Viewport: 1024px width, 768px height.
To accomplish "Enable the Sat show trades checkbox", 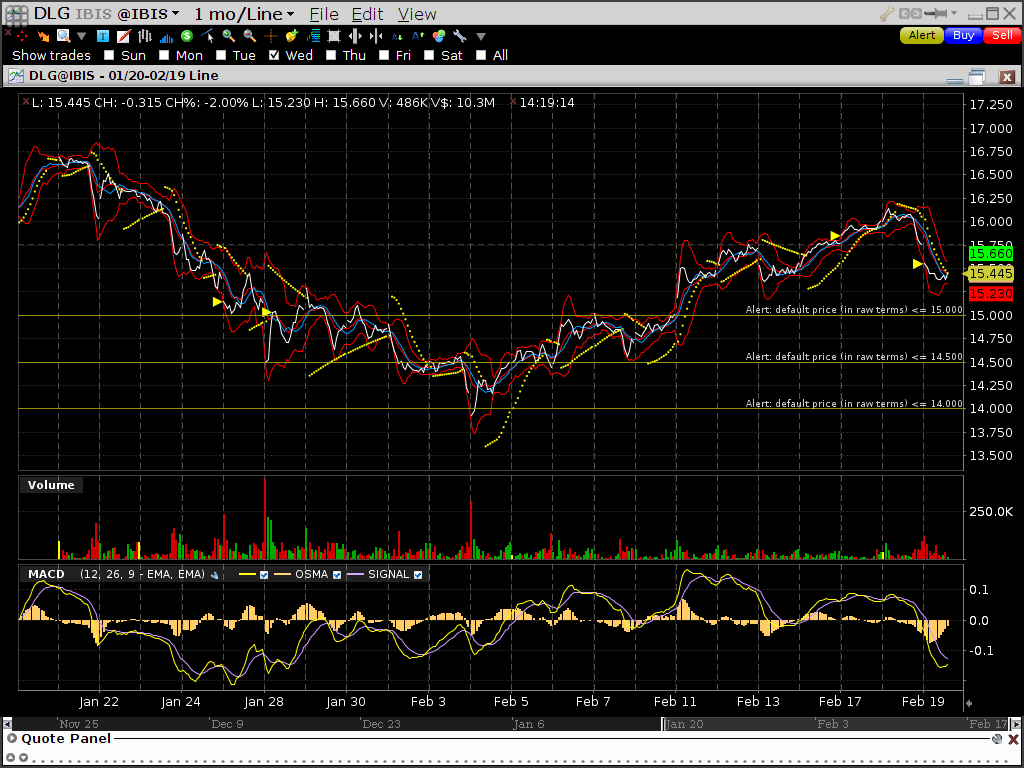I will 429,56.
